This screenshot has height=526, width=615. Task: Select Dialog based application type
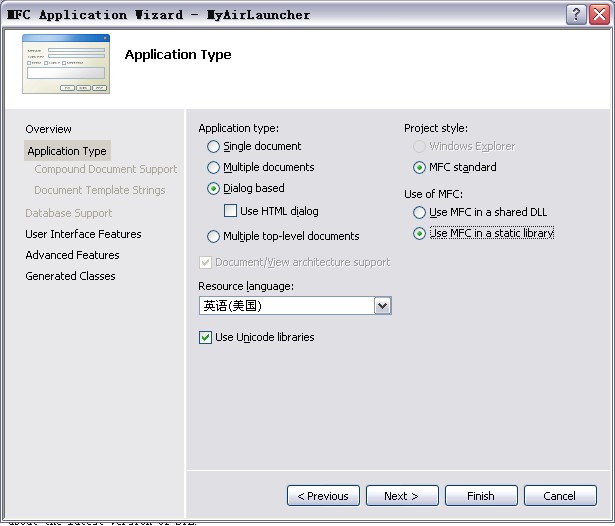tap(213, 189)
